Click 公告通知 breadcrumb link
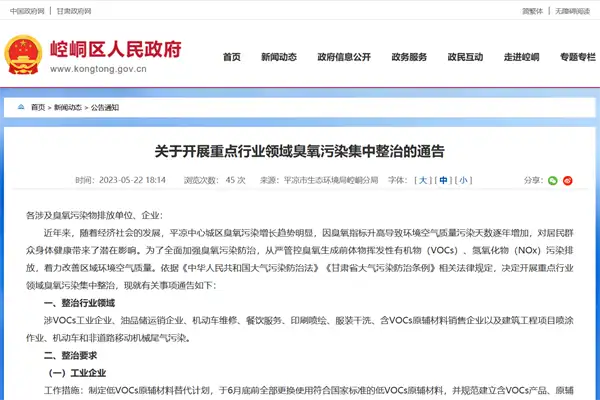Image resolution: width=600 pixels, height=400 pixels. pyautogui.click(x=104, y=106)
